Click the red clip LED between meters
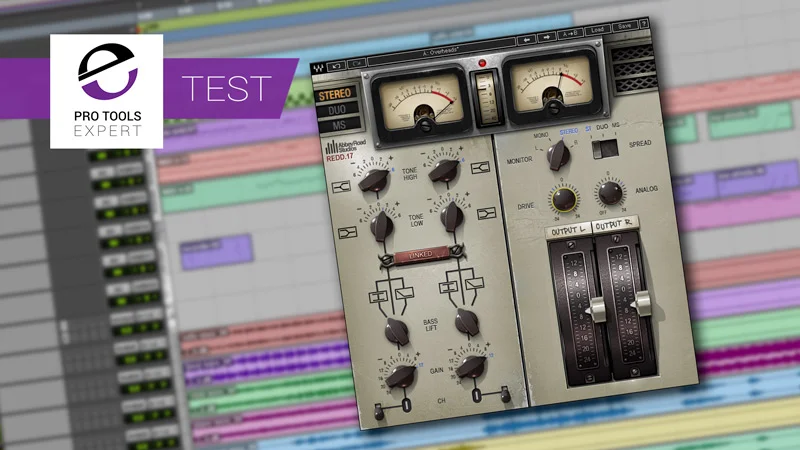Image resolution: width=800 pixels, height=450 pixels. 481,63
